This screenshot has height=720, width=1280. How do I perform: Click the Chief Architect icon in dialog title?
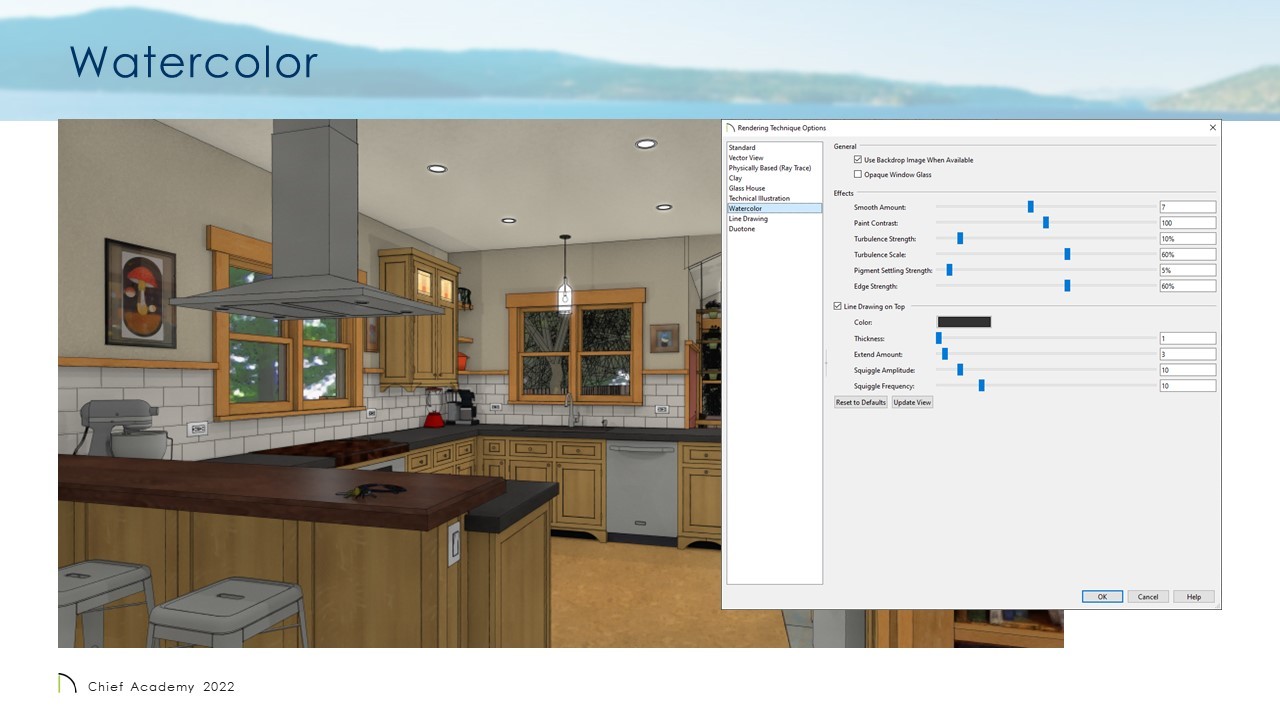click(730, 128)
